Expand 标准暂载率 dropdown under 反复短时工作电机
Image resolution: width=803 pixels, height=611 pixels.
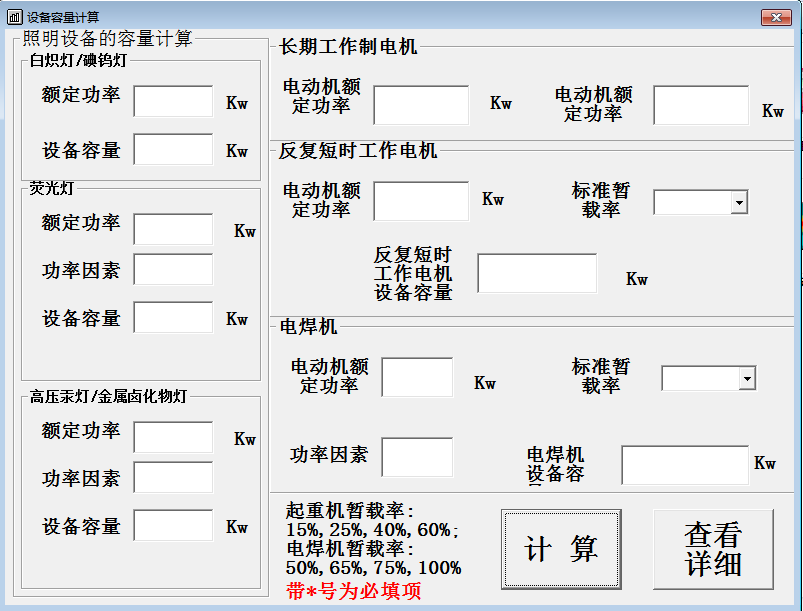[739, 202]
